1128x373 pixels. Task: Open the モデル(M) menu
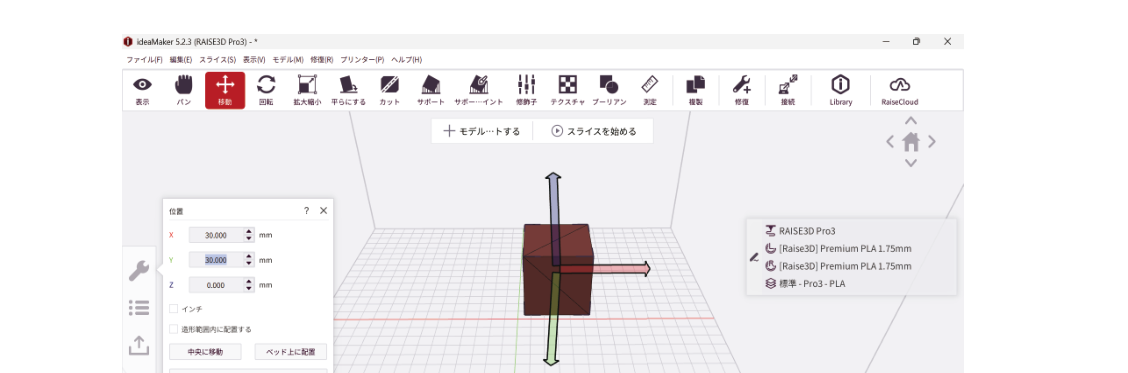point(288,60)
